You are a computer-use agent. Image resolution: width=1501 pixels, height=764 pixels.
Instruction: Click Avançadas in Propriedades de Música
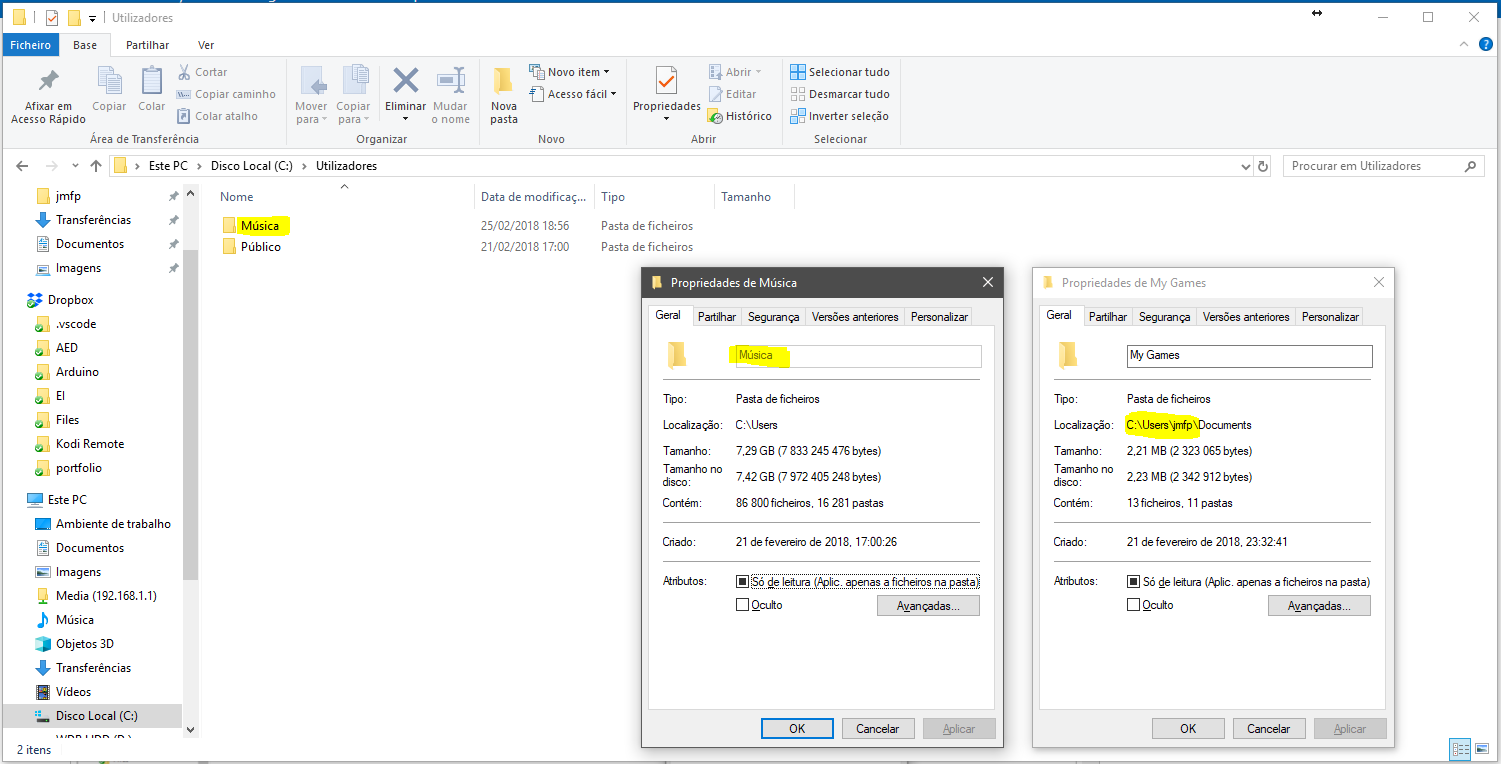[x=928, y=606]
